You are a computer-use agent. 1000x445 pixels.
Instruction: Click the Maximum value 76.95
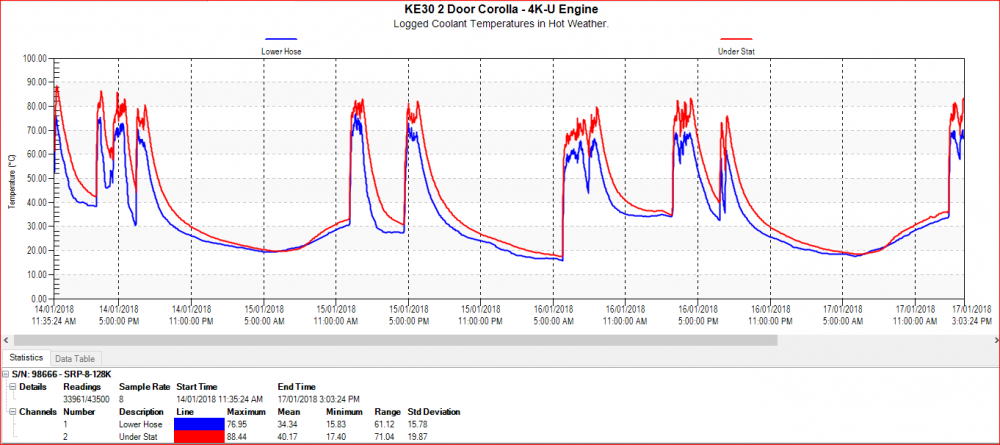pos(237,424)
